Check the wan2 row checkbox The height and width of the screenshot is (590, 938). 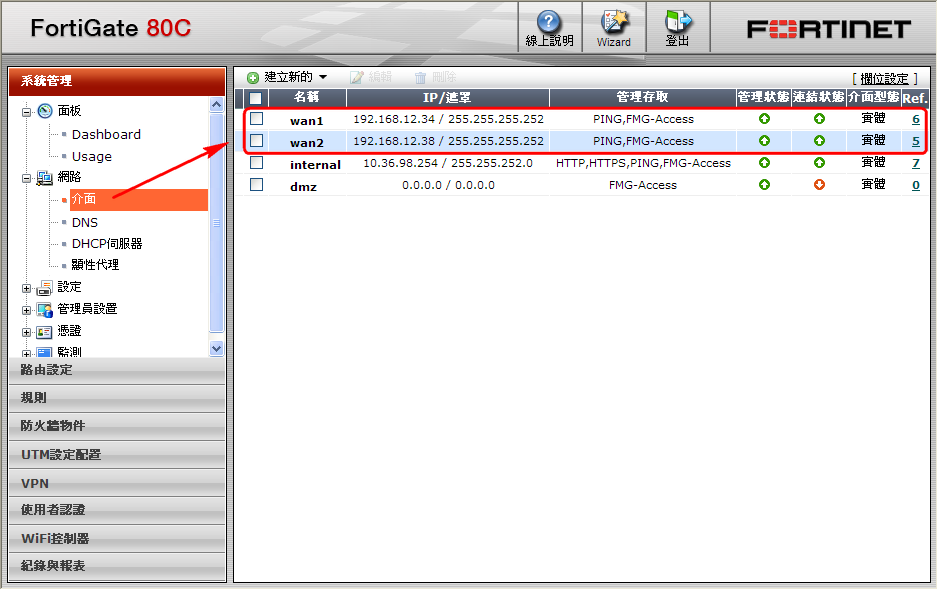pyautogui.click(x=257, y=141)
